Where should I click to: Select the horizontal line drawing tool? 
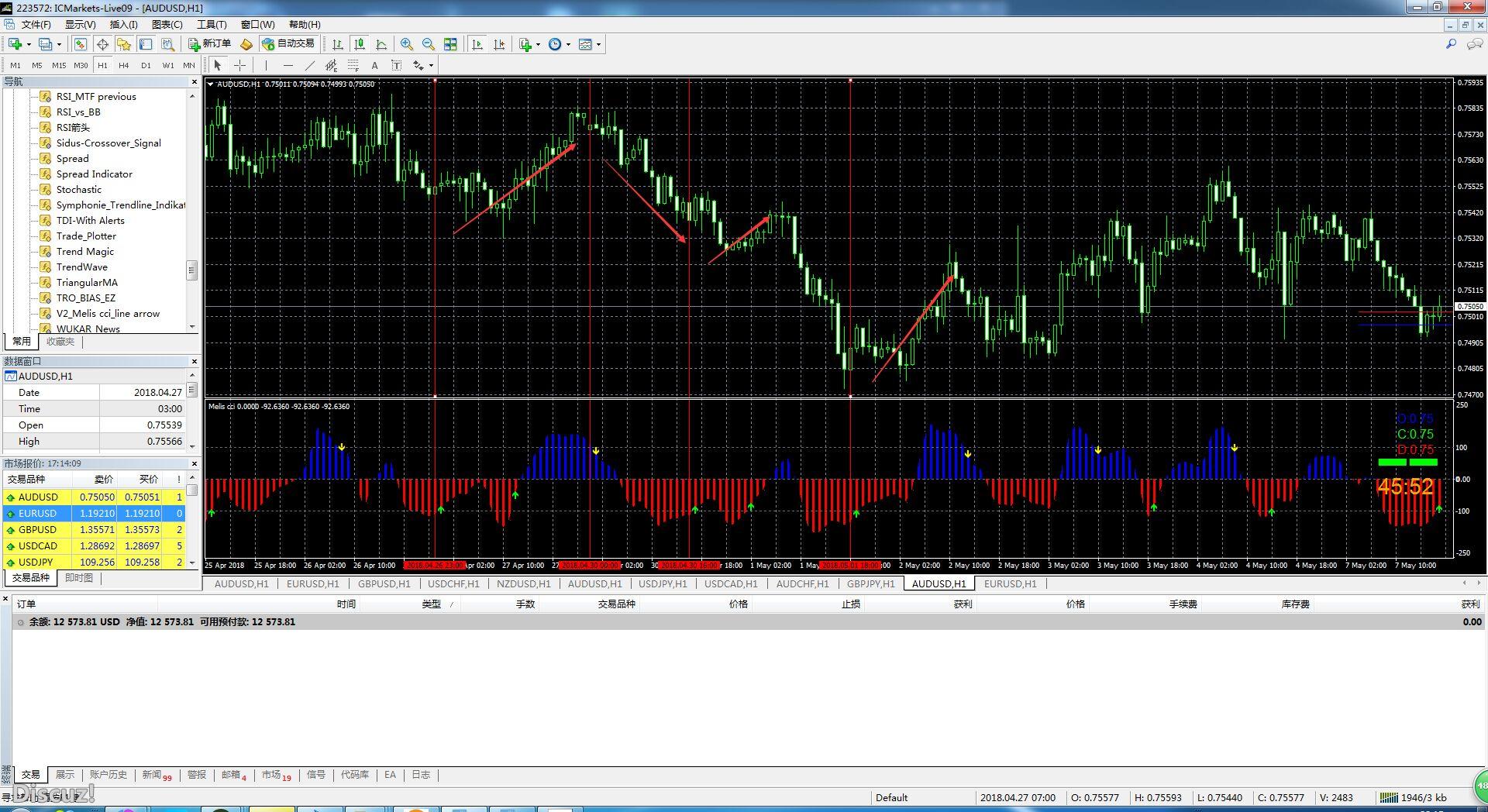click(288, 66)
